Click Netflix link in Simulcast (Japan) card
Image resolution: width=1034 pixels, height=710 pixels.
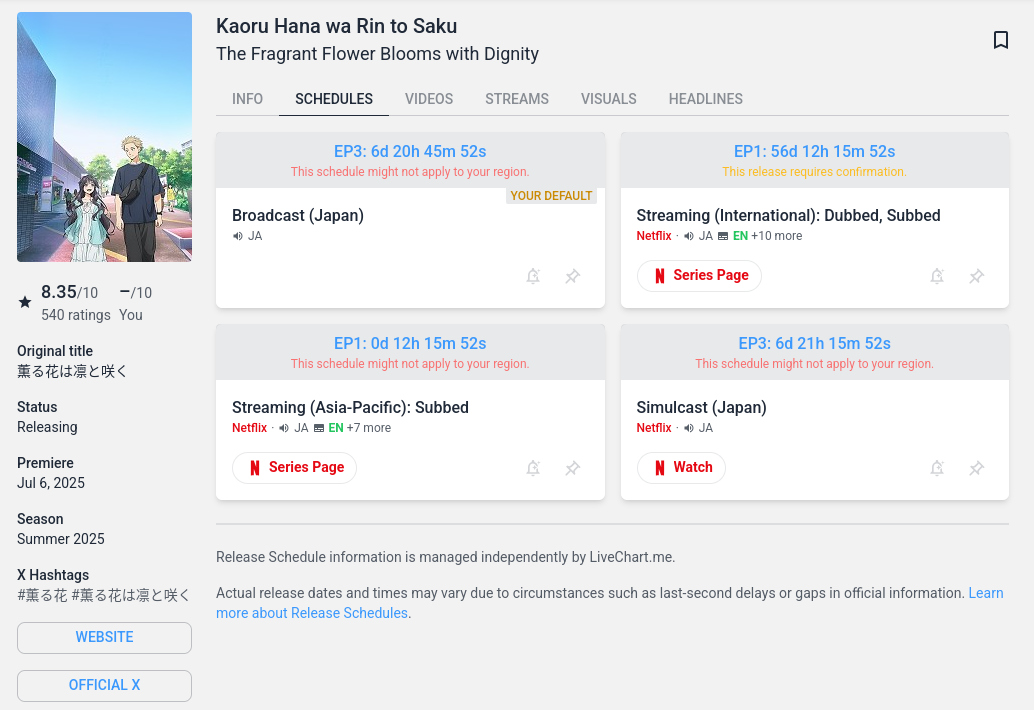coord(654,428)
